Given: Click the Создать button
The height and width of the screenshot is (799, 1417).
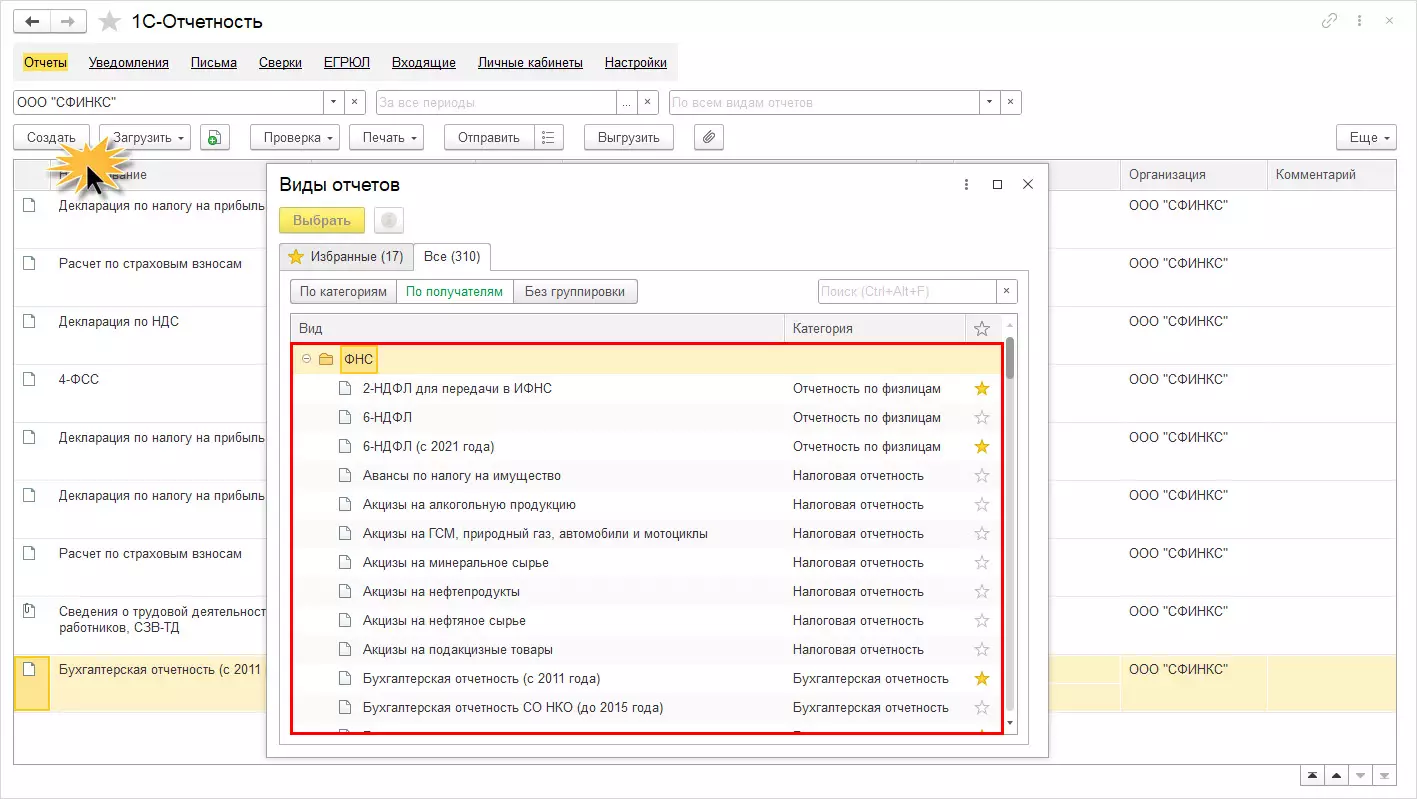Looking at the screenshot, I should (x=51, y=138).
